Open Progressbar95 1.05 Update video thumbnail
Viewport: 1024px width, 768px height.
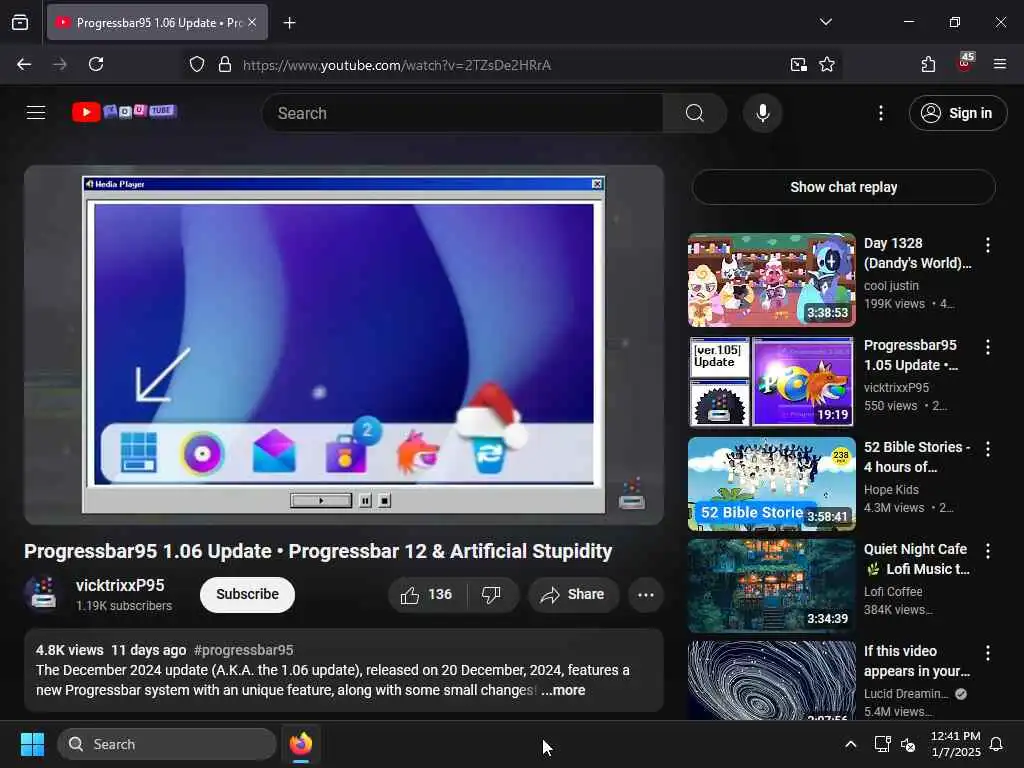pyautogui.click(x=771, y=381)
